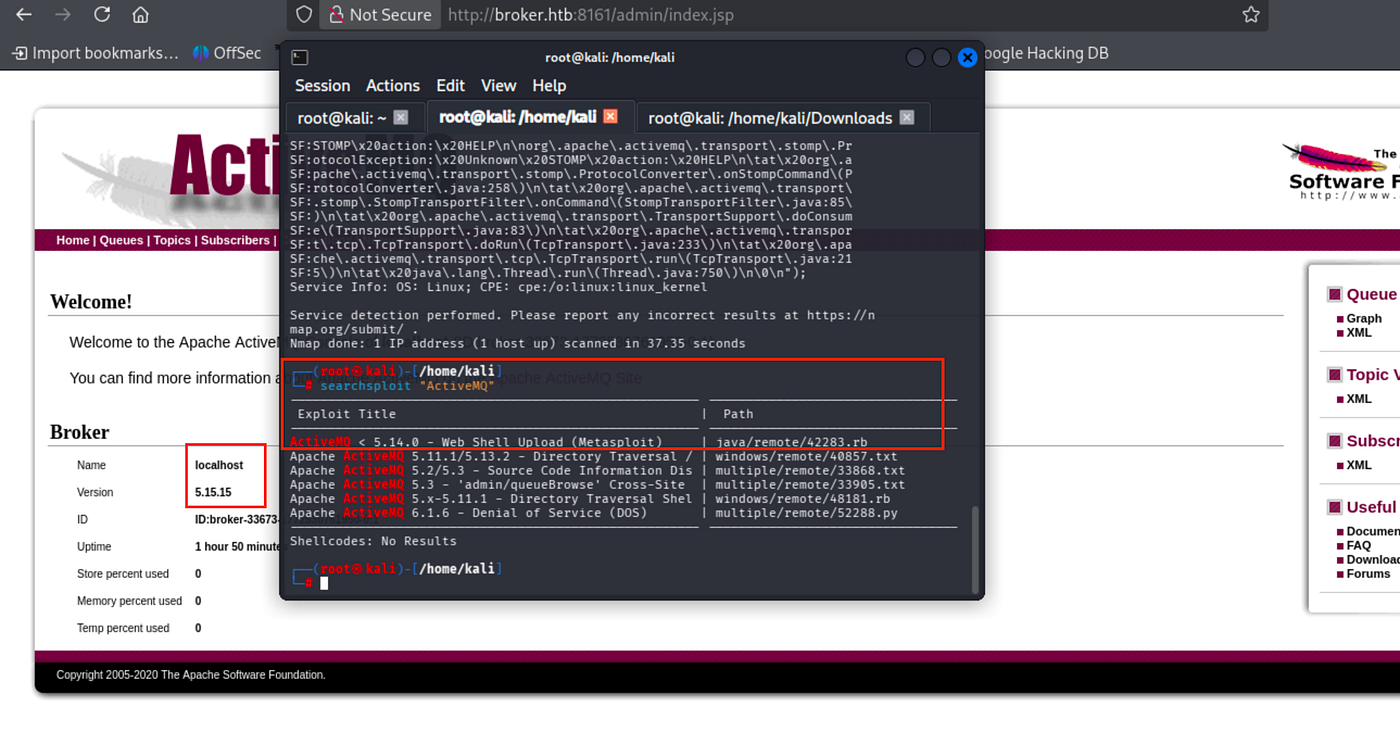Click the Exploit Title column header

pos(347,414)
